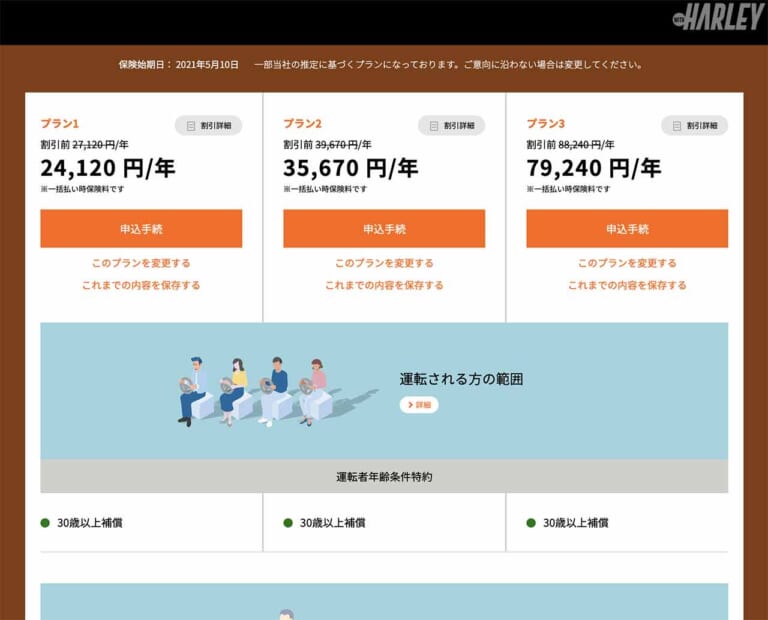Screen dimensions: 768x620
Task: Open Plan 3 discount details (割引詳細)
Action: (x=694, y=126)
